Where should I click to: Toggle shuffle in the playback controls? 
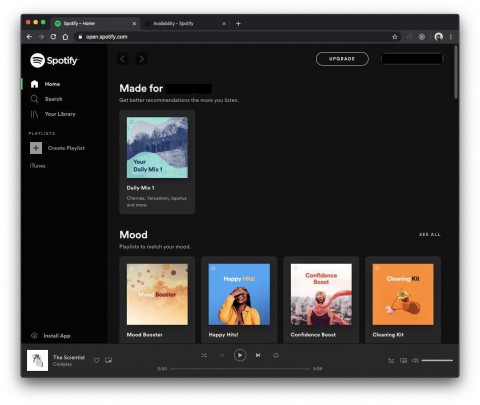204,355
